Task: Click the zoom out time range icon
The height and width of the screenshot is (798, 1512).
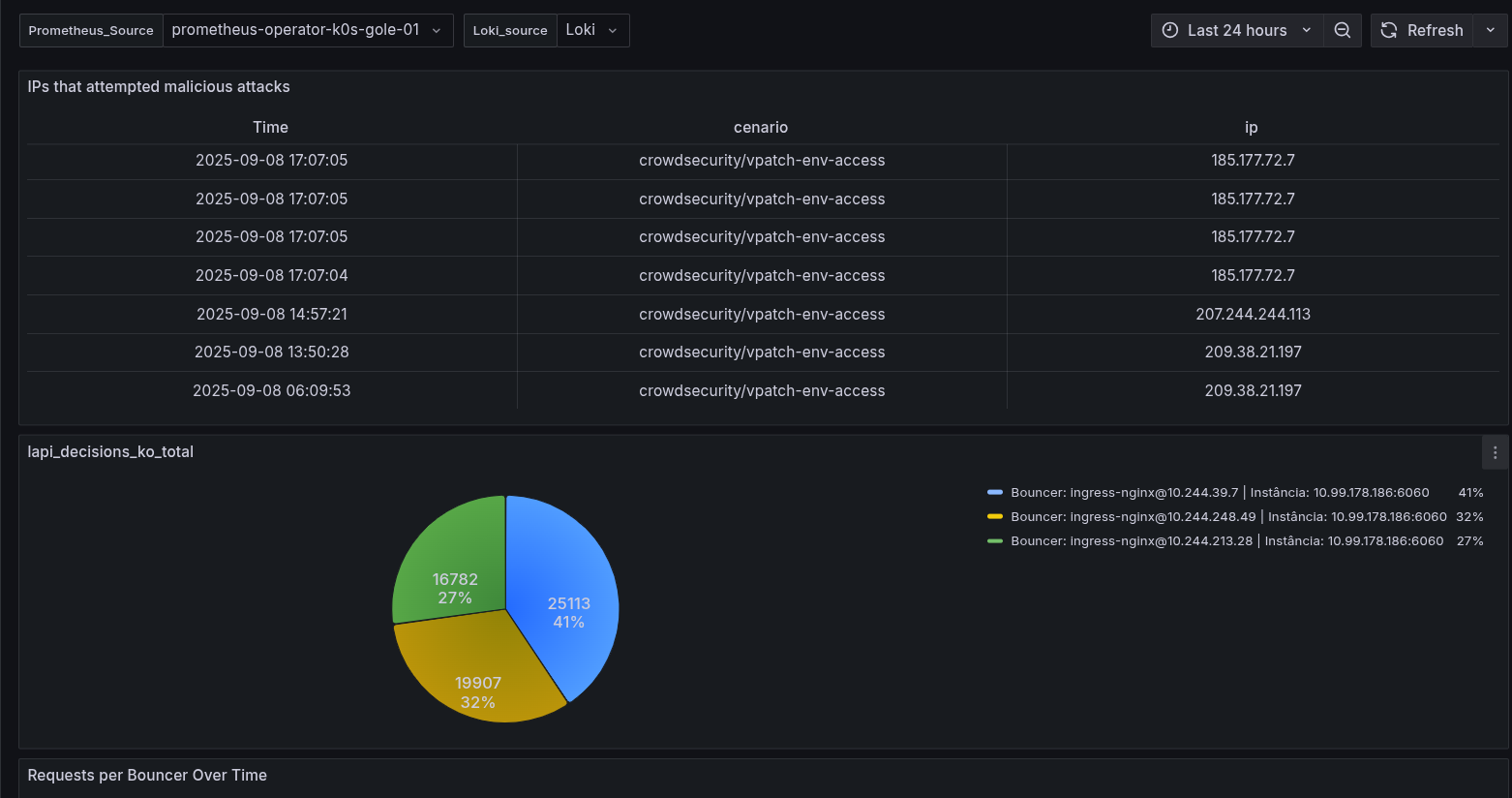Action: pos(1342,30)
